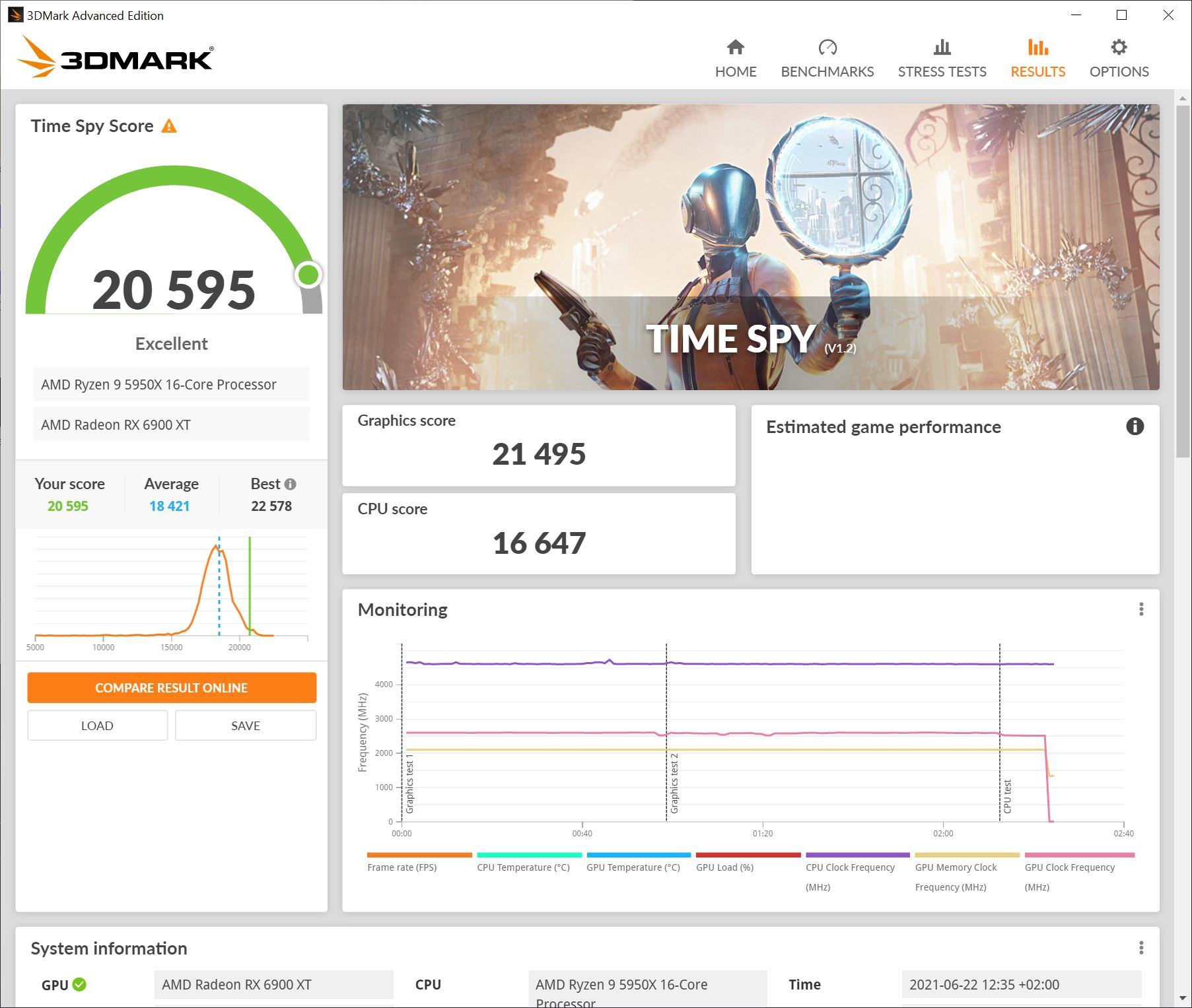This screenshot has height=1008, width=1192.
Task: Click COMPARE RESULT ONLINE button
Action: (x=172, y=687)
